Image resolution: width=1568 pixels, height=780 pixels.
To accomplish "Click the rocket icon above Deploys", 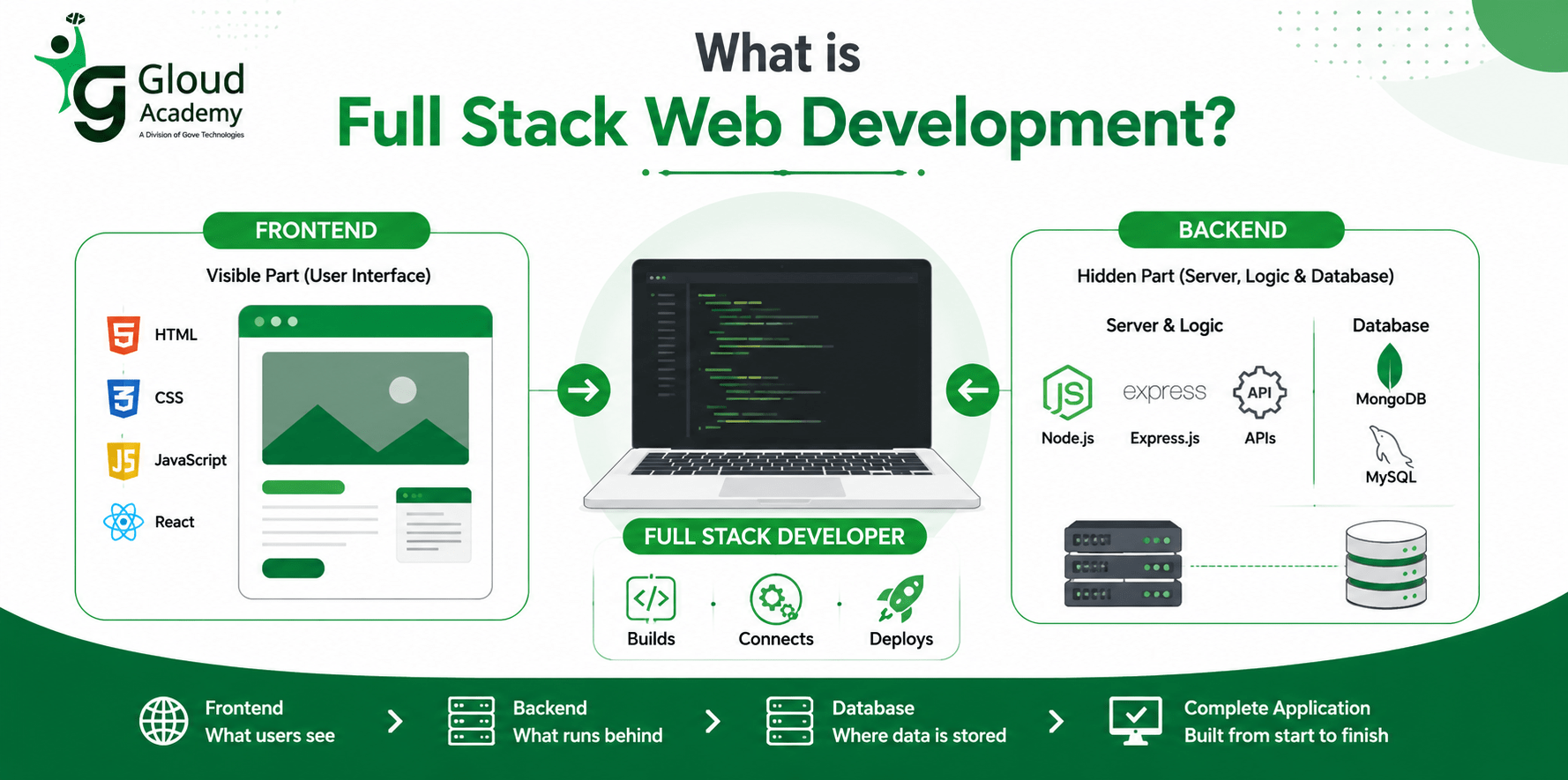I will (x=900, y=599).
